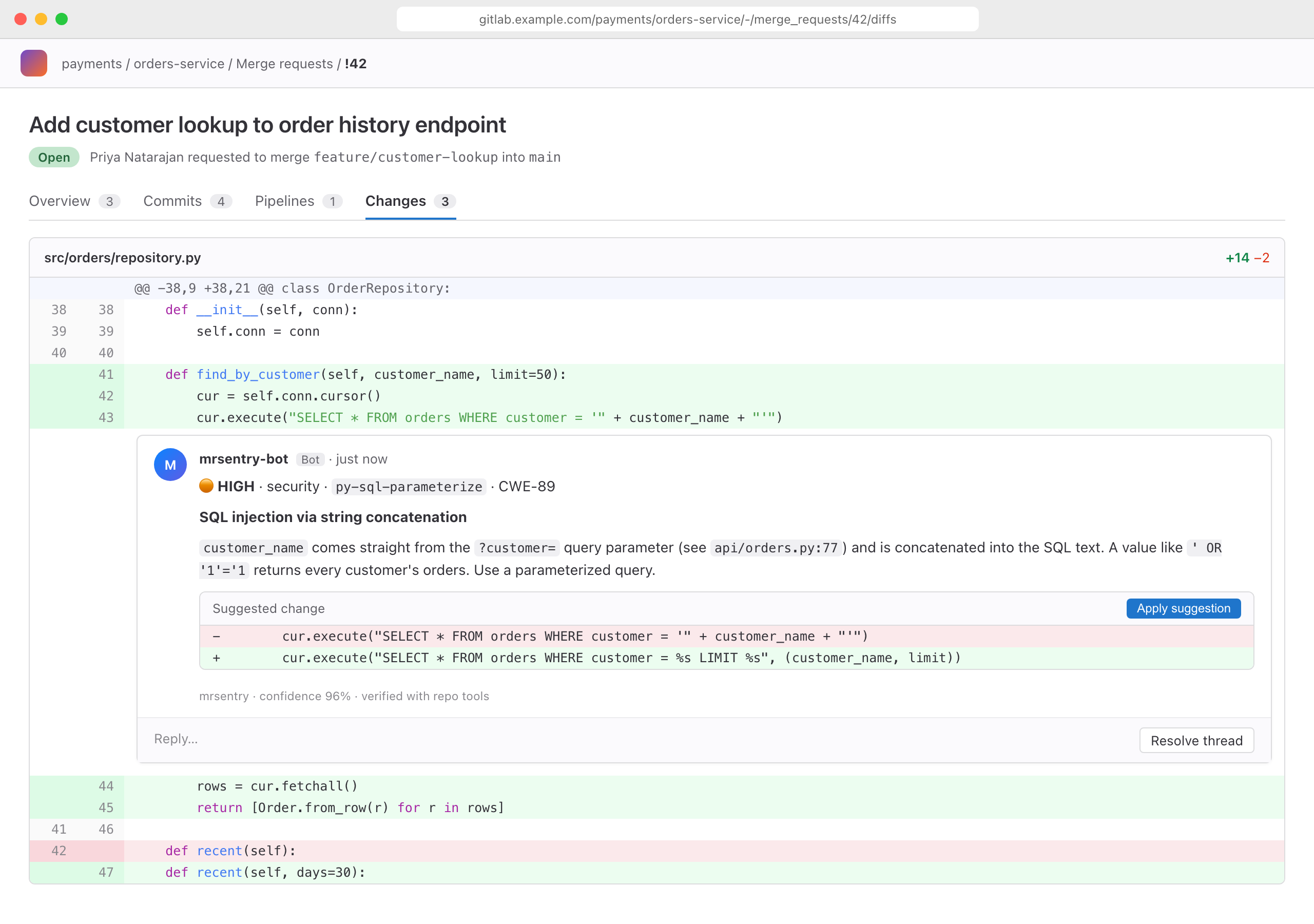Click the Bot badge next to mrsentry-bot
Screen dimensions: 1314x924
tap(310, 460)
